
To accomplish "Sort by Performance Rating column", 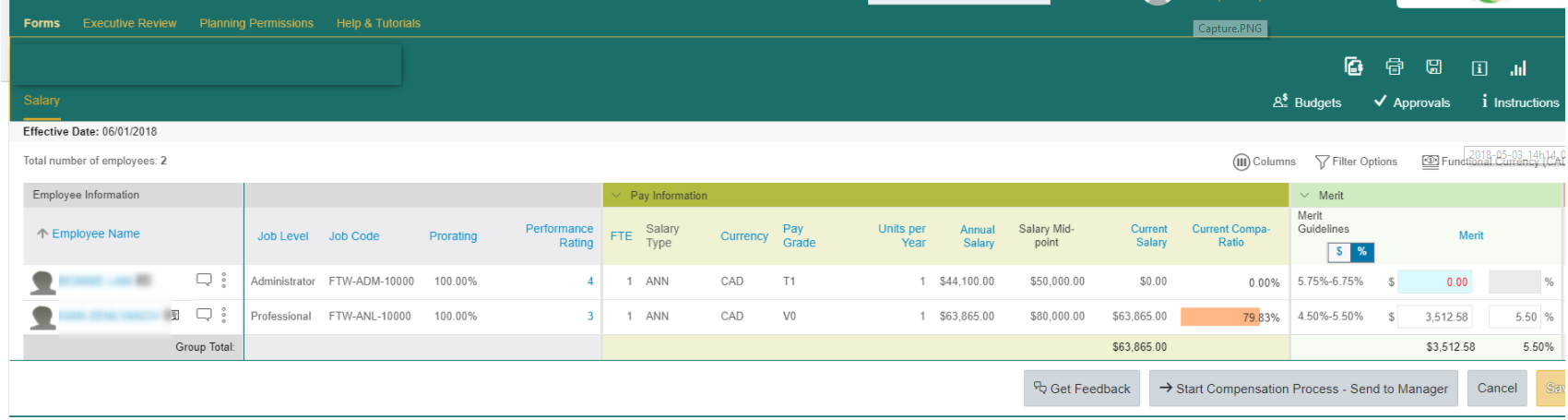I will click(559, 235).
